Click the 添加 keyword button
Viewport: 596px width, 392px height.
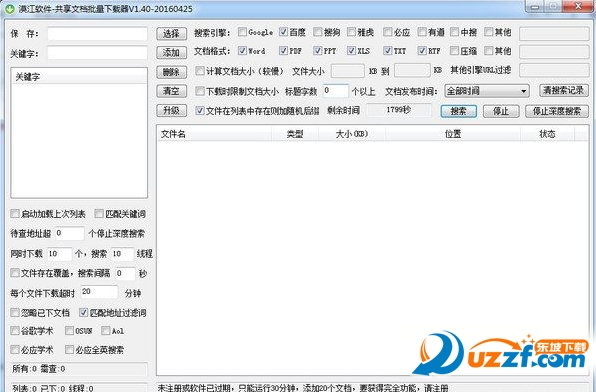coord(171,52)
